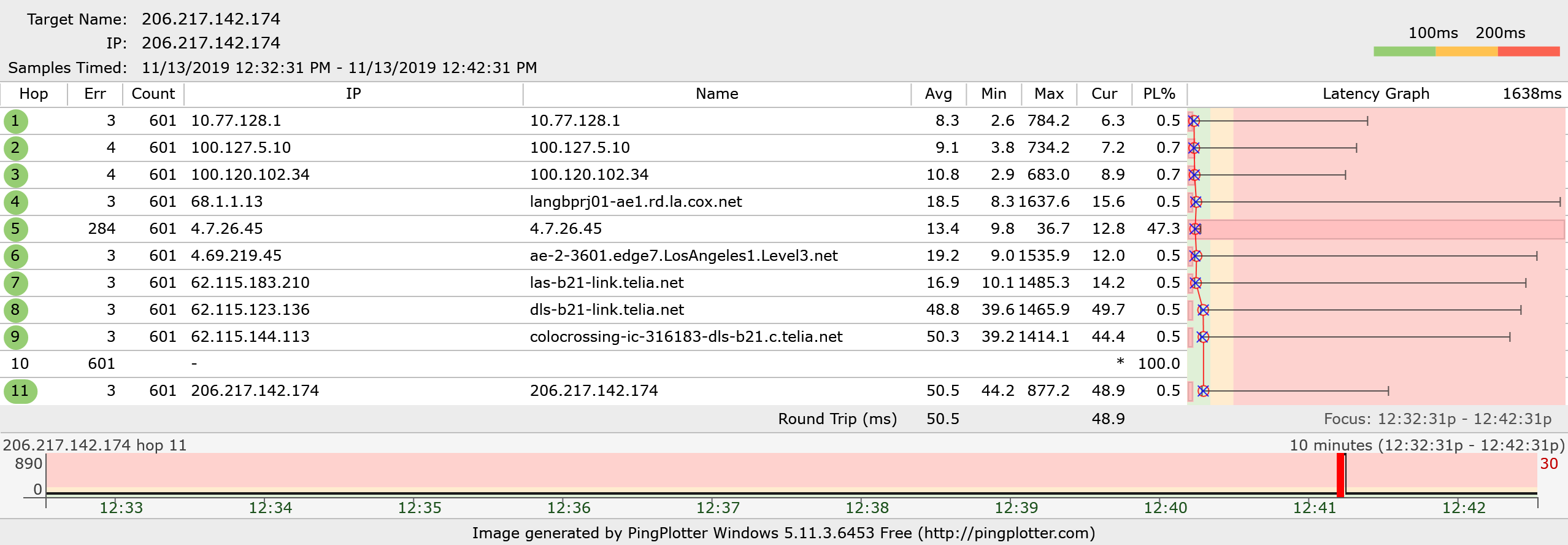Click the Avg column header
1568x545 pixels.
point(938,94)
